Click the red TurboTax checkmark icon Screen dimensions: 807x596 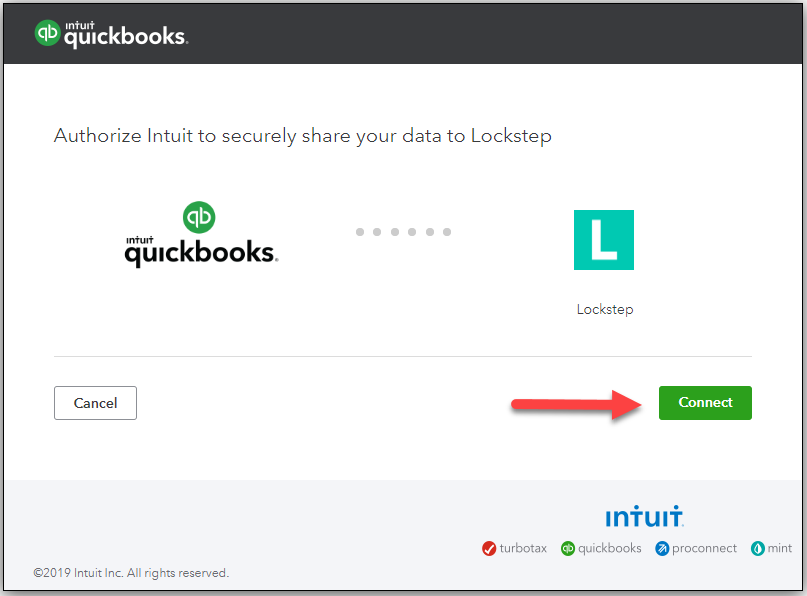click(x=489, y=548)
